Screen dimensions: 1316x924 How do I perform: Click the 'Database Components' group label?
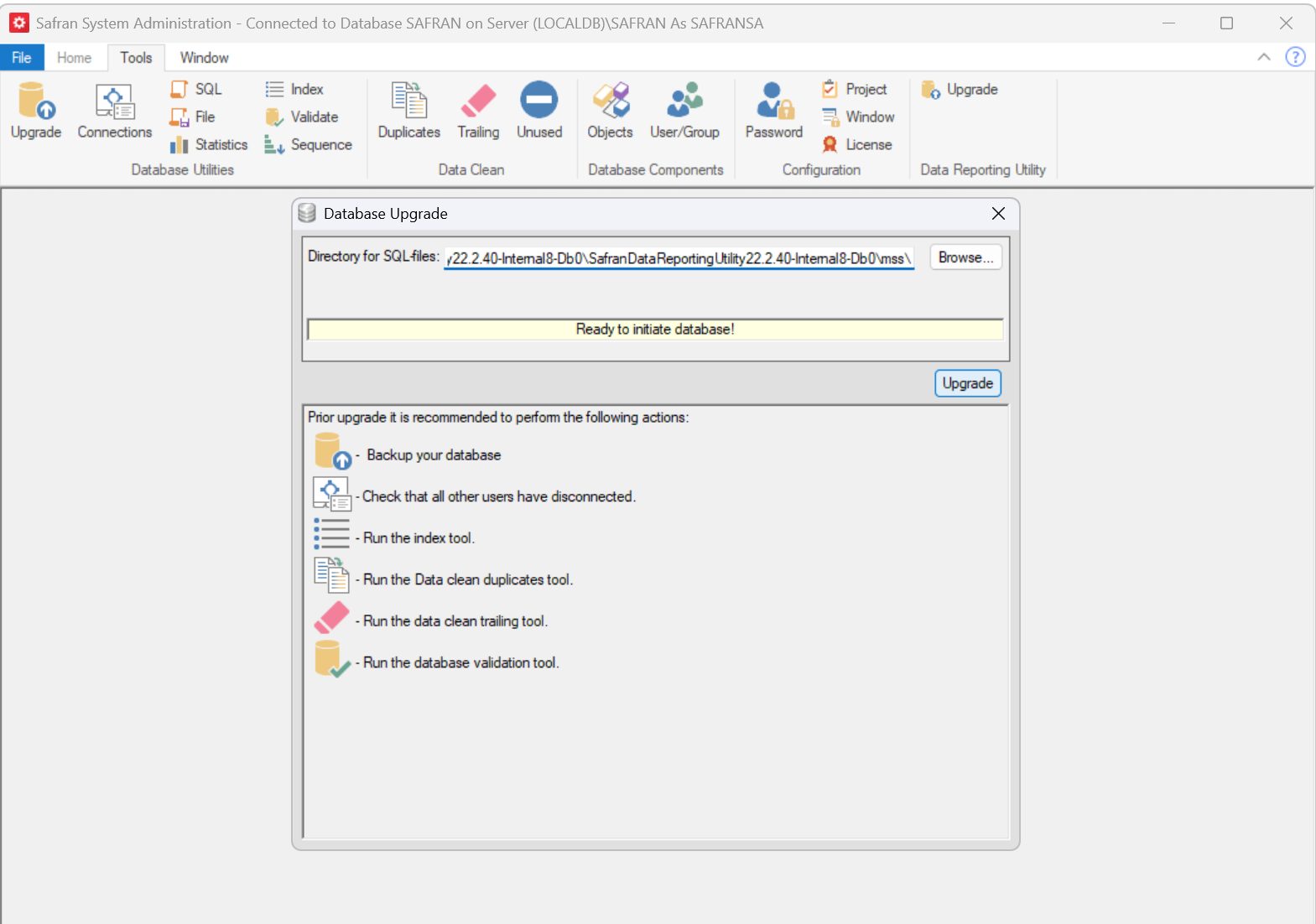[x=656, y=169]
